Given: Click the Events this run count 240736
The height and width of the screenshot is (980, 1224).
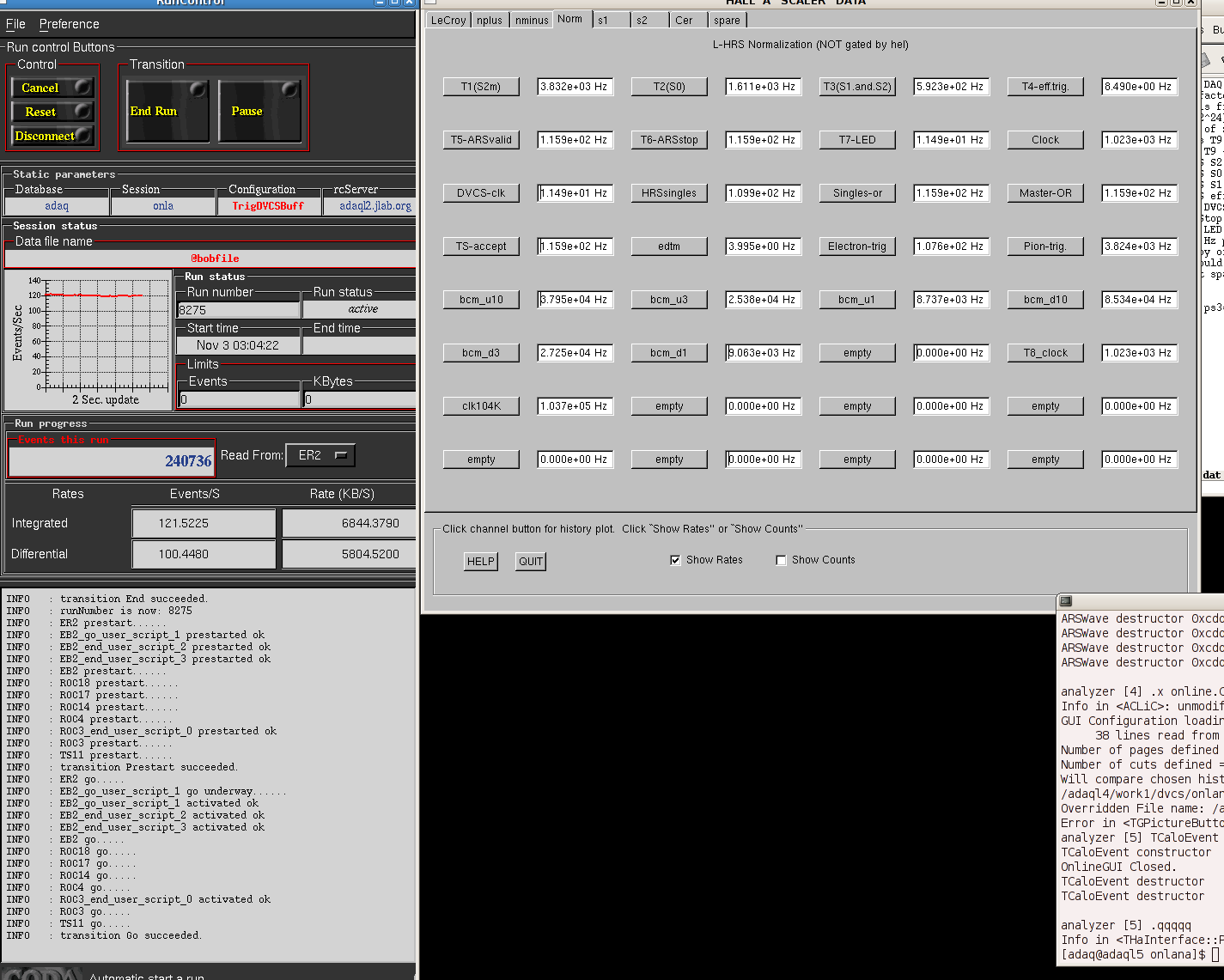Looking at the screenshot, I should 112,461.
